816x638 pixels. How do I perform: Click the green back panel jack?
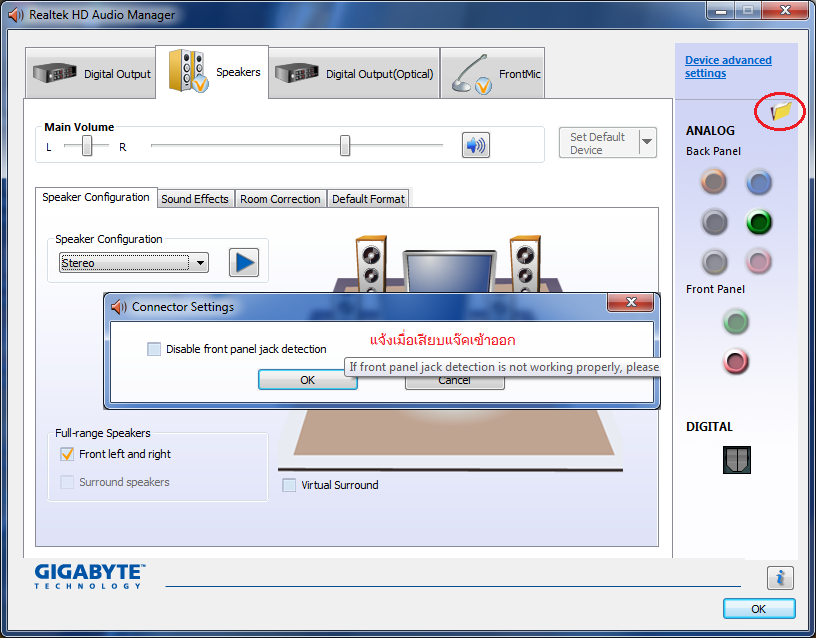[759, 222]
